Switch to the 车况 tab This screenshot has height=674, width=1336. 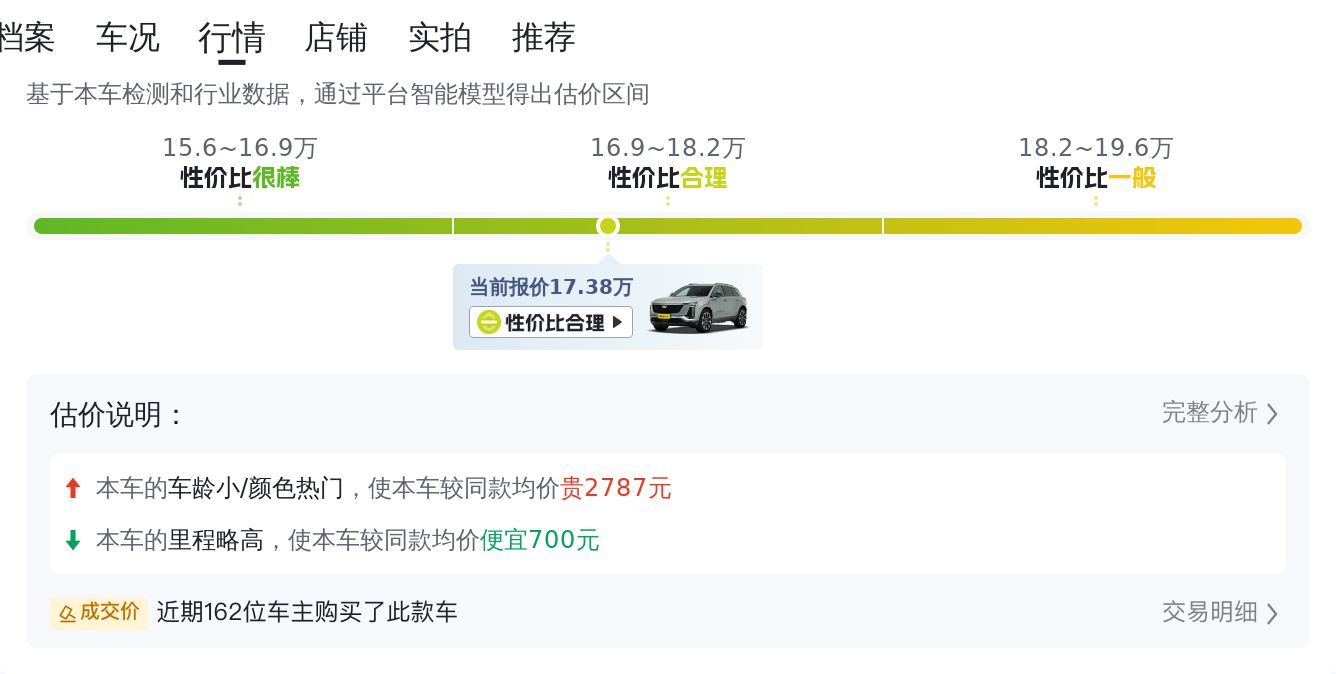point(127,38)
